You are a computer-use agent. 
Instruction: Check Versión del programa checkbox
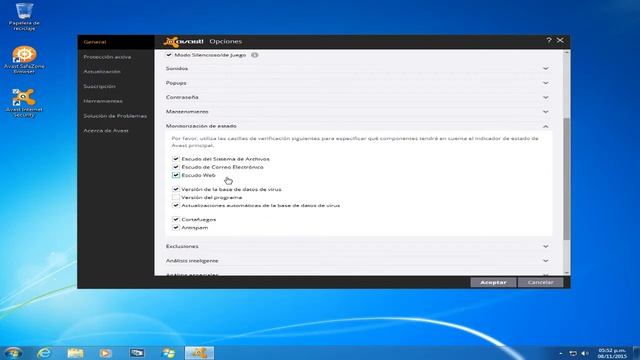(x=176, y=197)
